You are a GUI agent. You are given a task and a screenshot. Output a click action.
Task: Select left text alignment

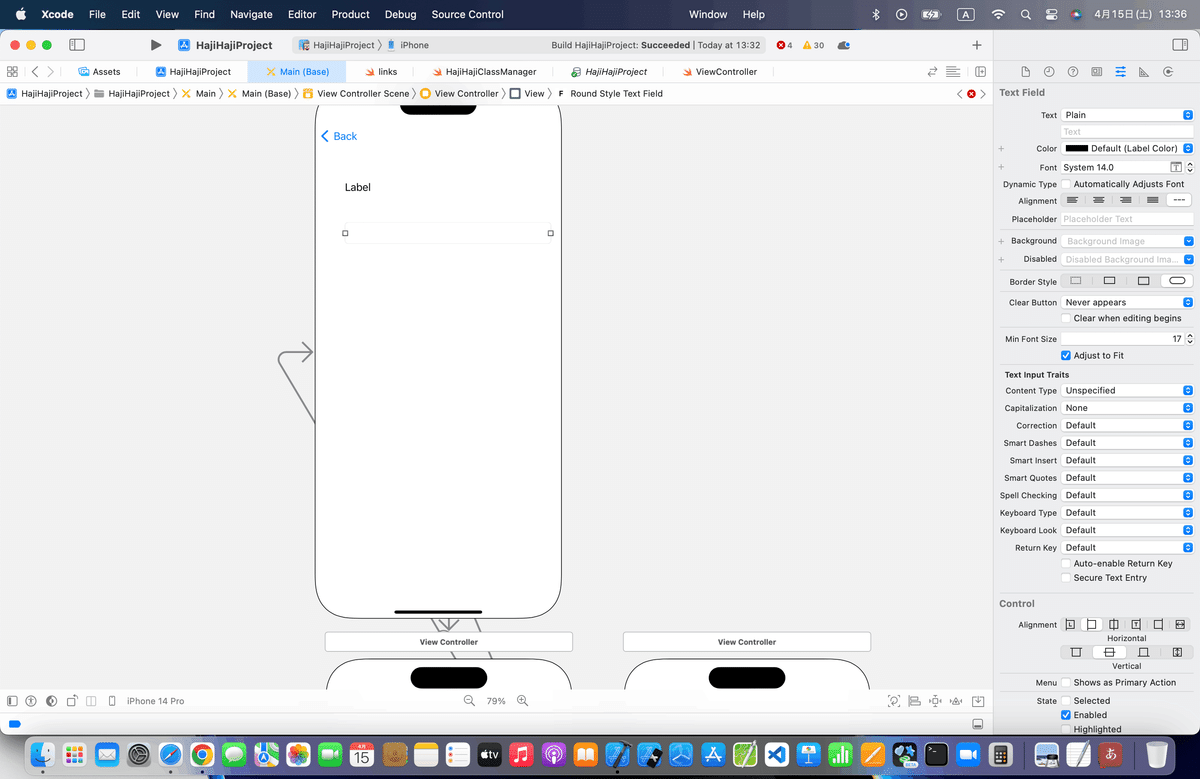click(1073, 200)
